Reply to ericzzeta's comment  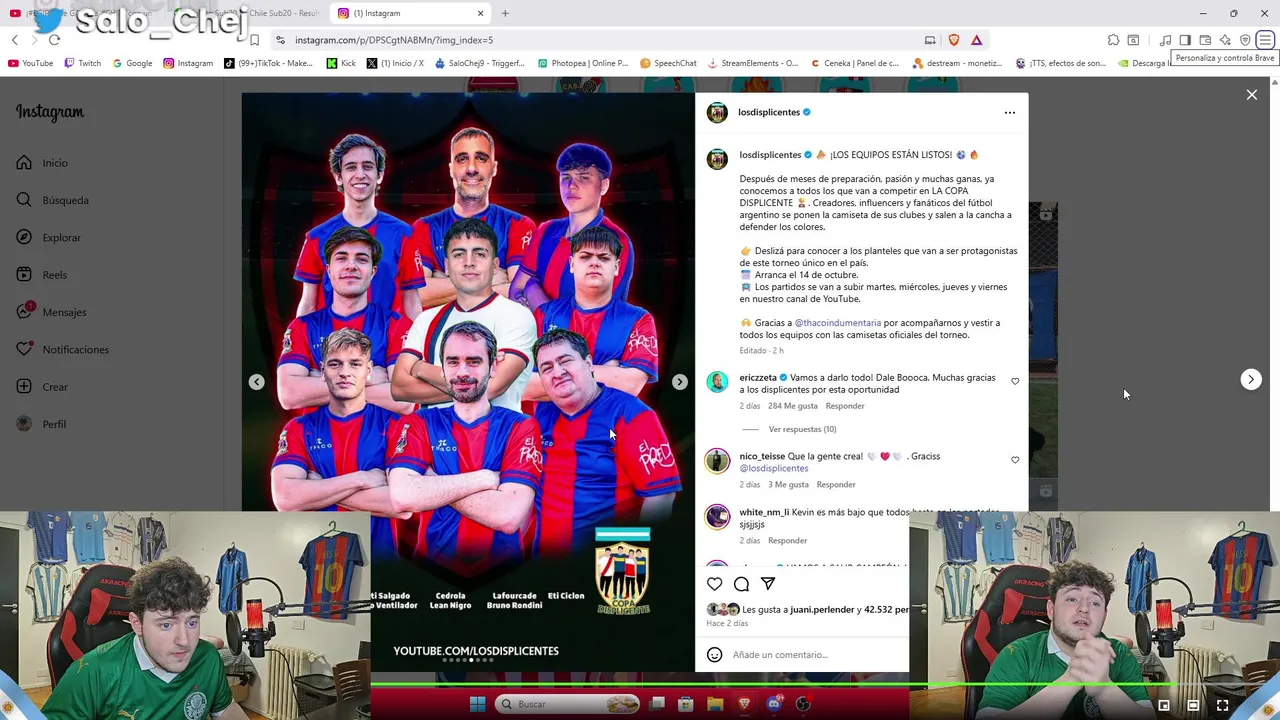845,406
